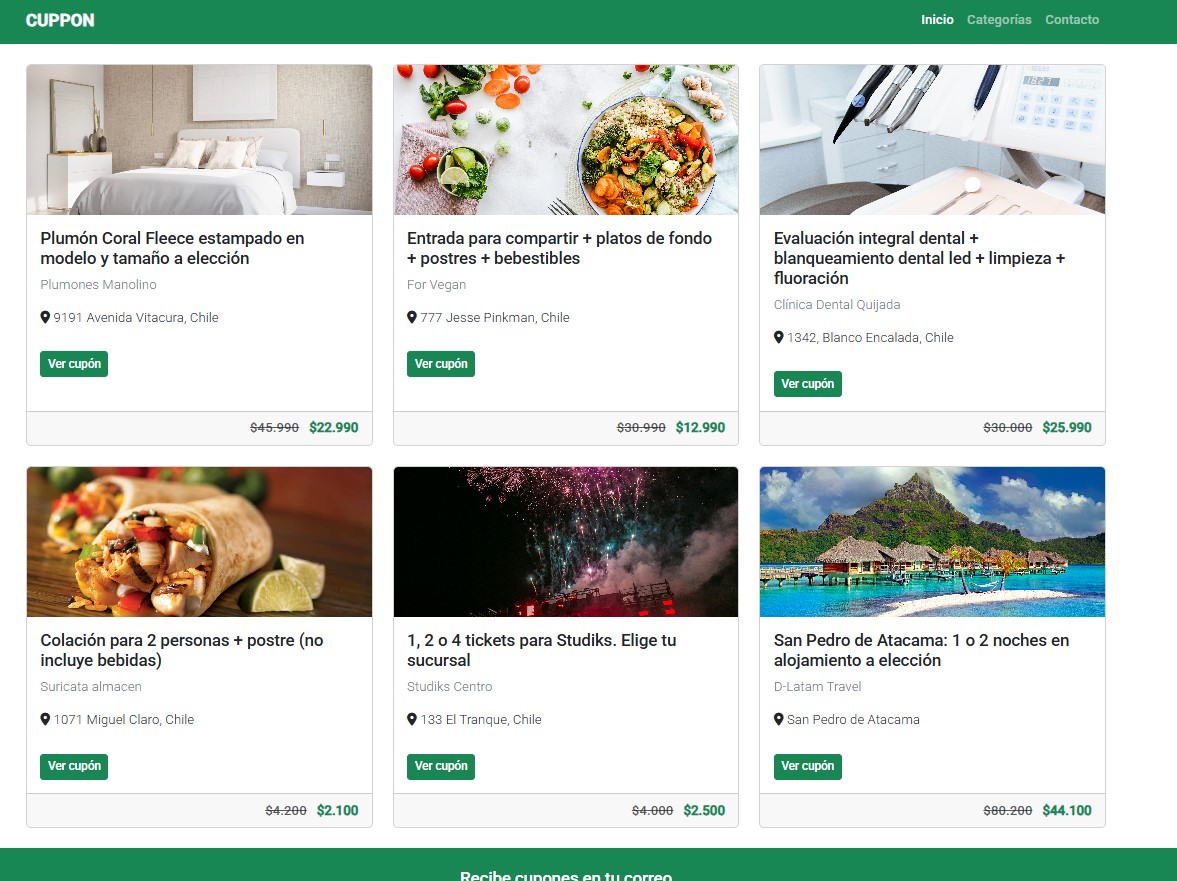Image resolution: width=1177 pixels, height=881 pixels.
Task: Click the location pin beside 1342, Blanco Encalada
Action: click(x=778, y=338)
